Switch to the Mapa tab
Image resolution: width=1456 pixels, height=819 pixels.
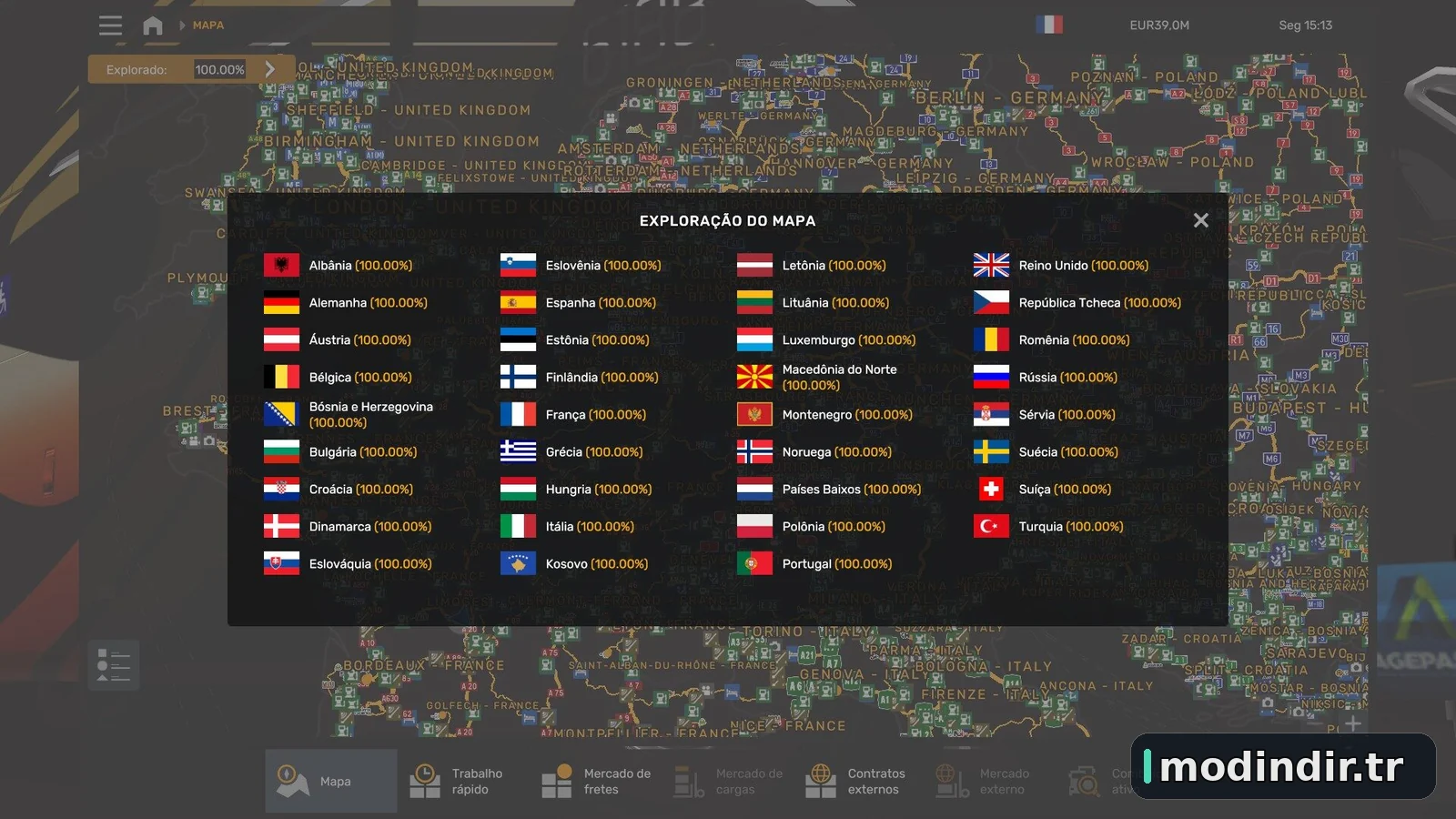[331, 781]
